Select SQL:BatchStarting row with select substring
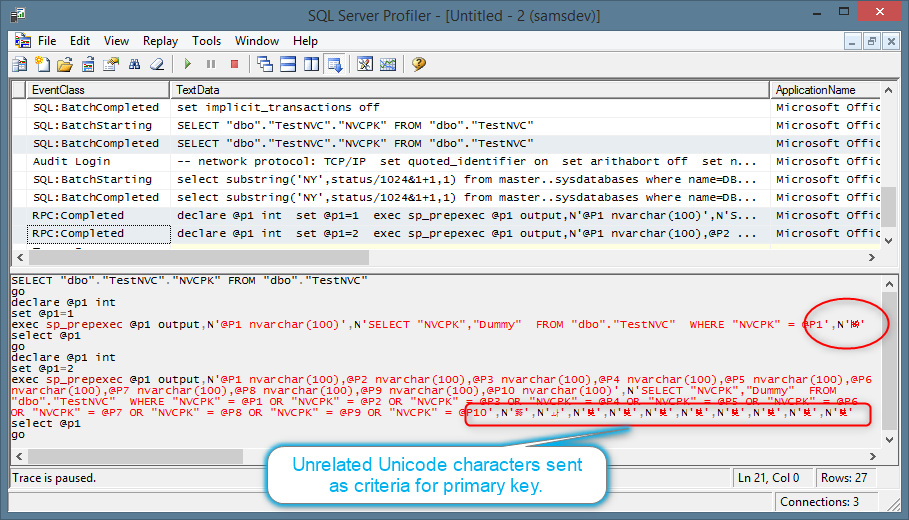This screenshot has width=909, height=520. click(446, 180)
